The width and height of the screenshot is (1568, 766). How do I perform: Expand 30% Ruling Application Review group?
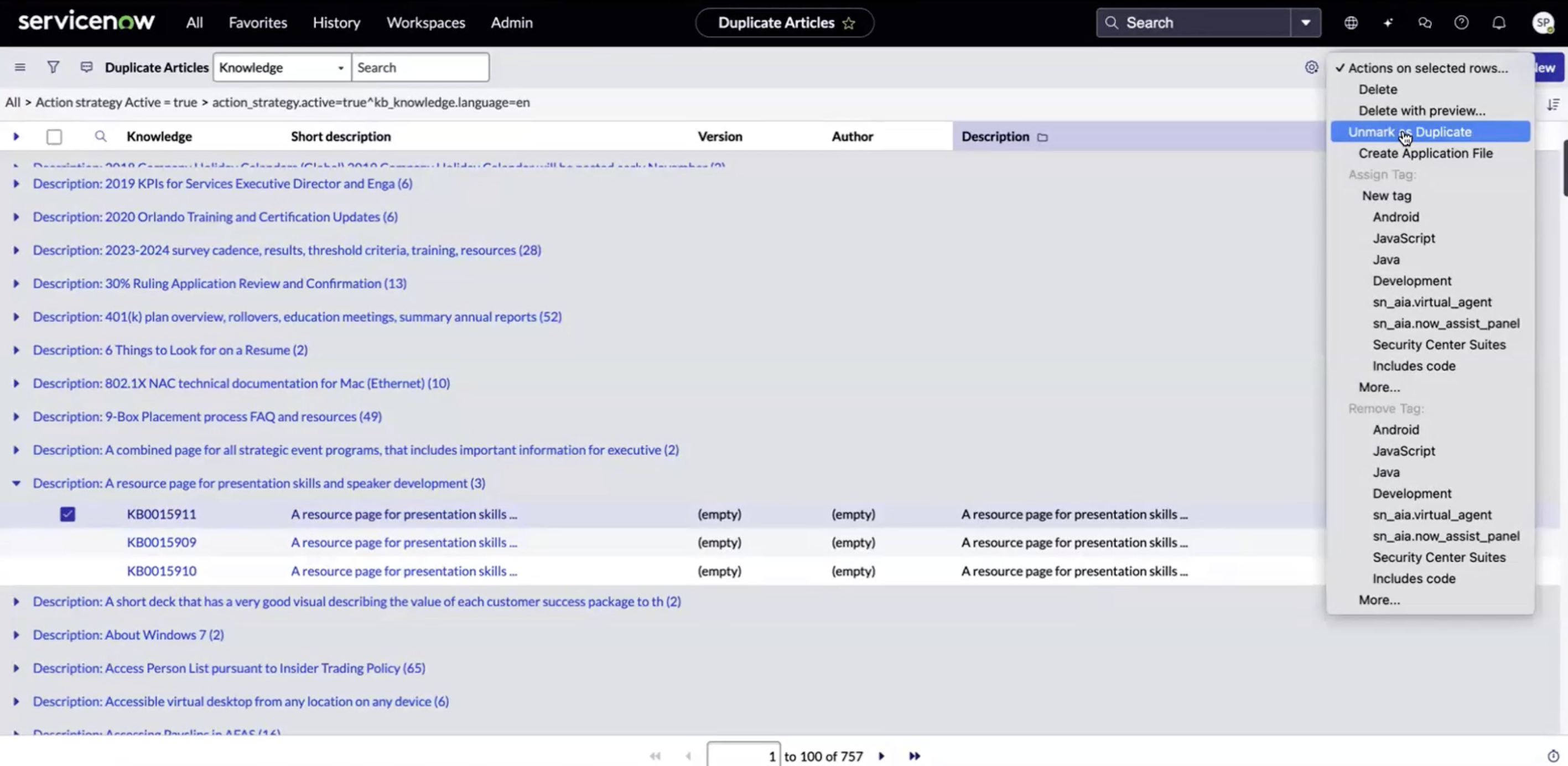click(17, 283)
